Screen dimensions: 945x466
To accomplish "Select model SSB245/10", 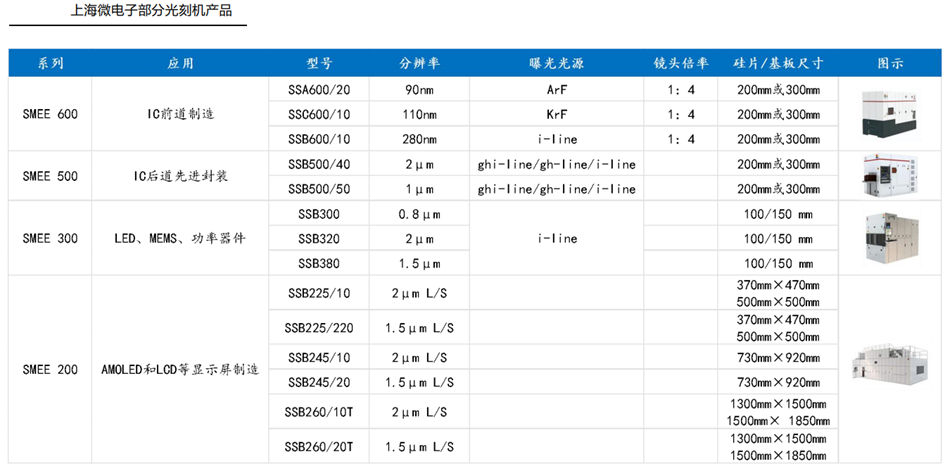I will (x=319, y=357).
